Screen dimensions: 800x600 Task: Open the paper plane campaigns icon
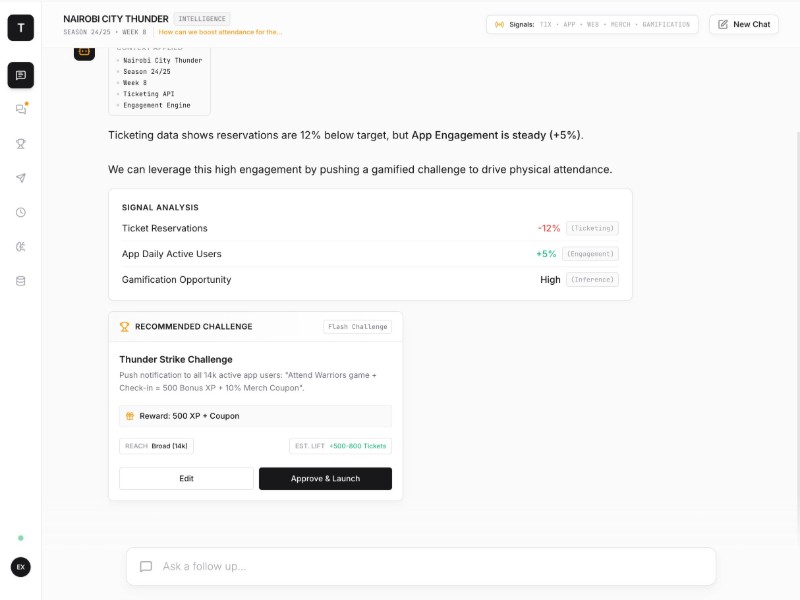tap(20, 178)
